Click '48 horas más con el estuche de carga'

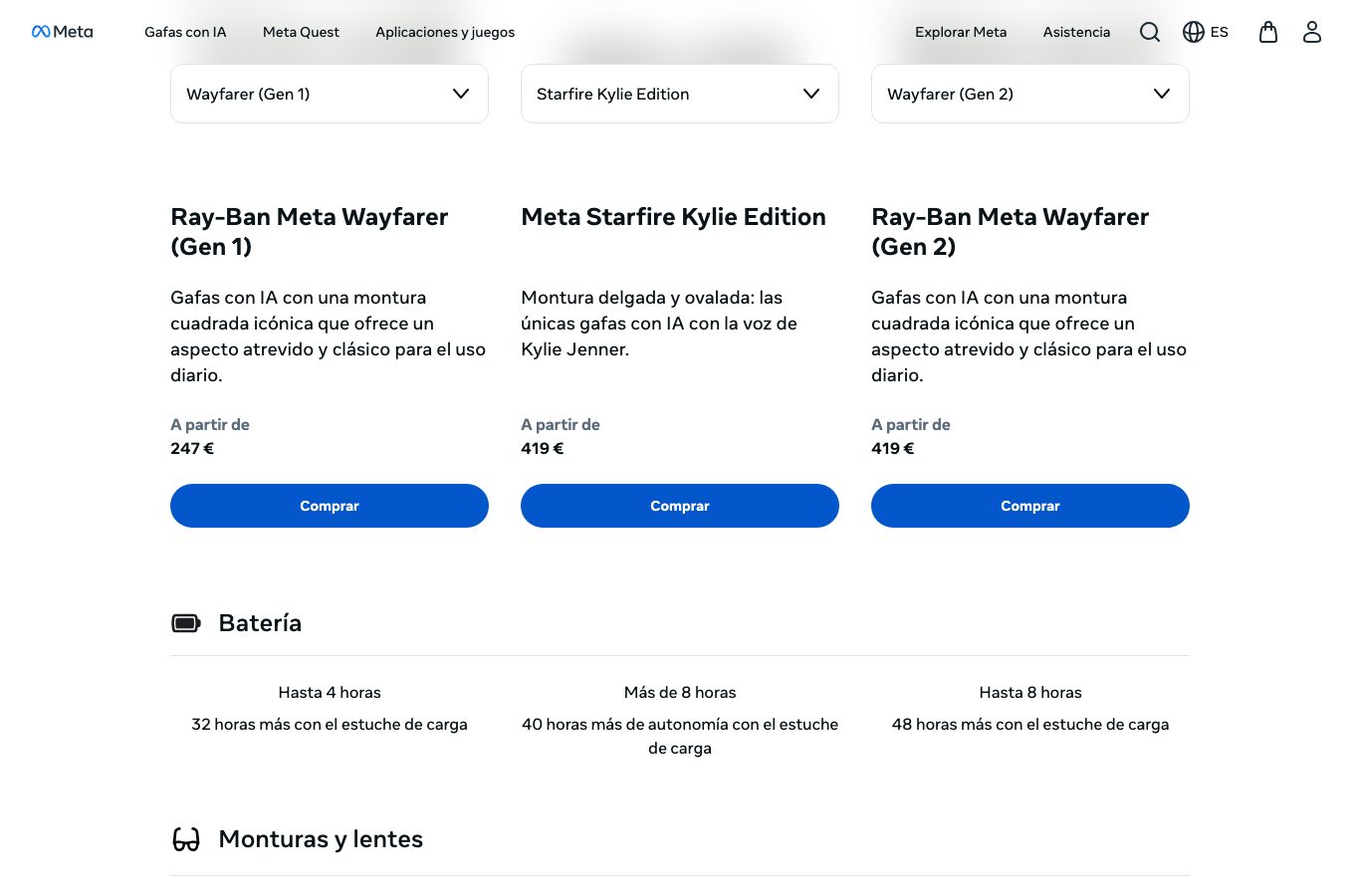1030,724
